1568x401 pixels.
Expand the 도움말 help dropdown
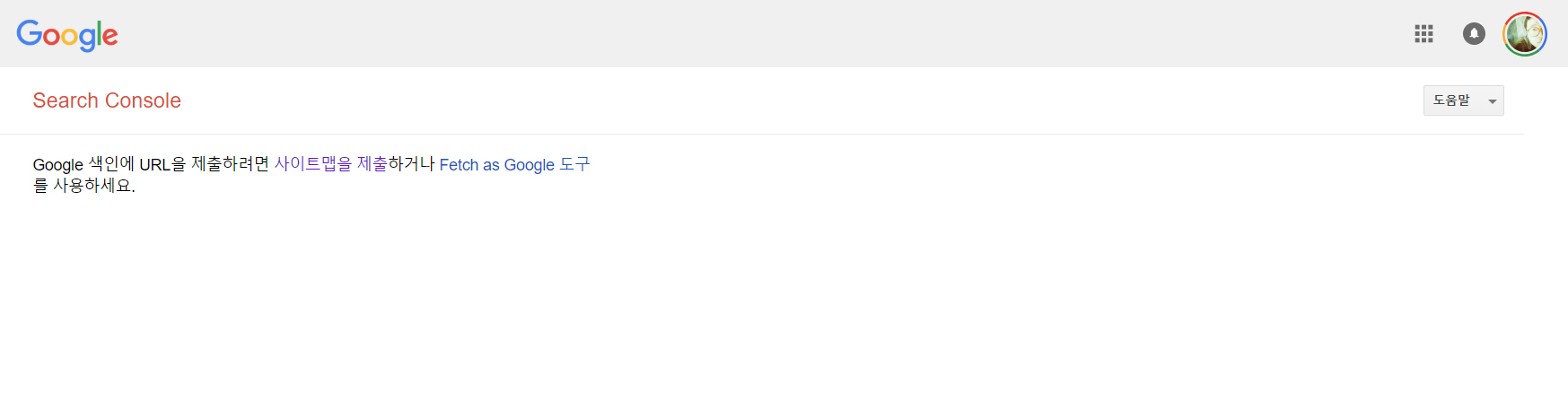pos(1463,100)
